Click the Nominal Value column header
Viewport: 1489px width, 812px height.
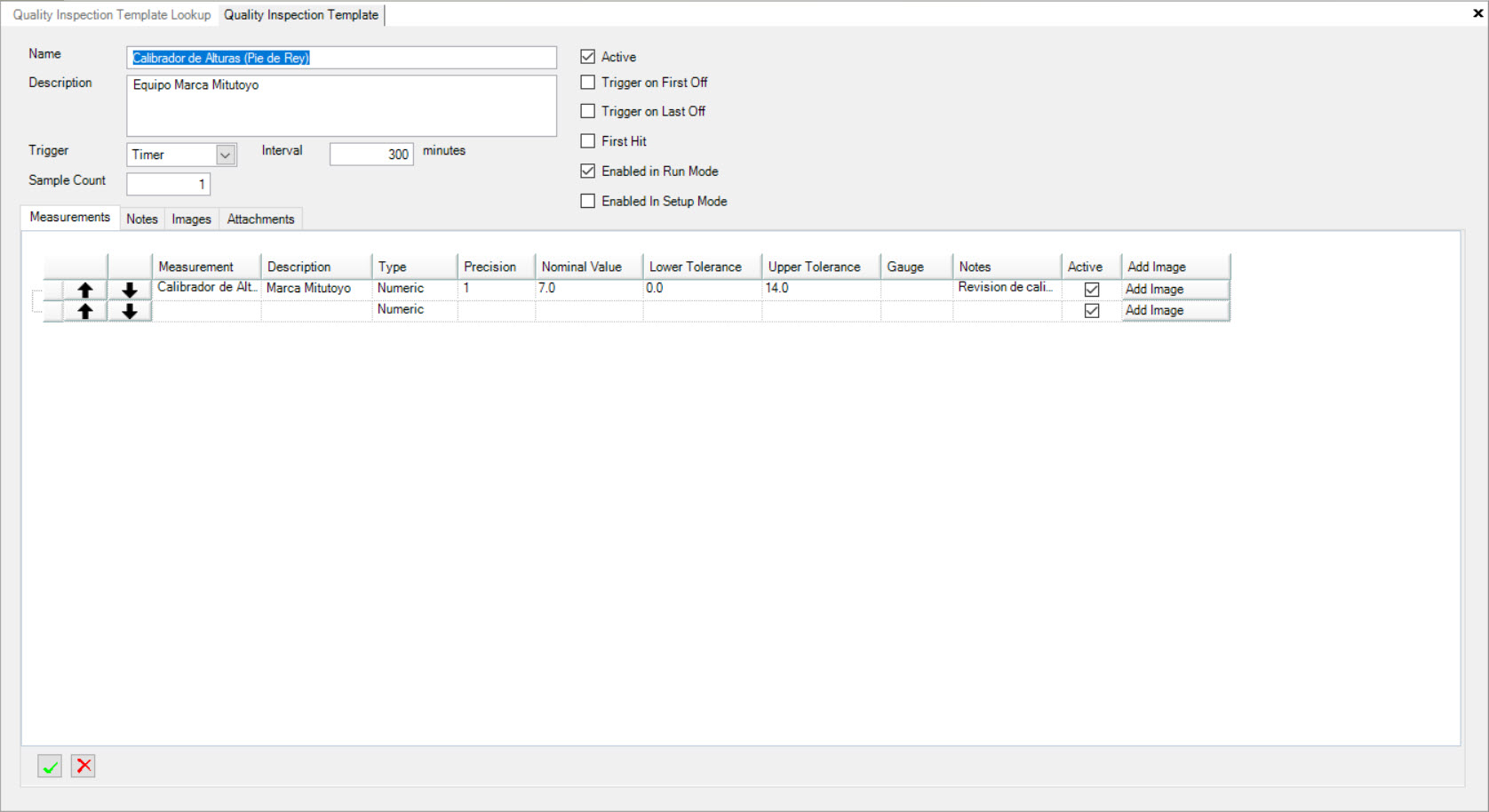[590, 267]
